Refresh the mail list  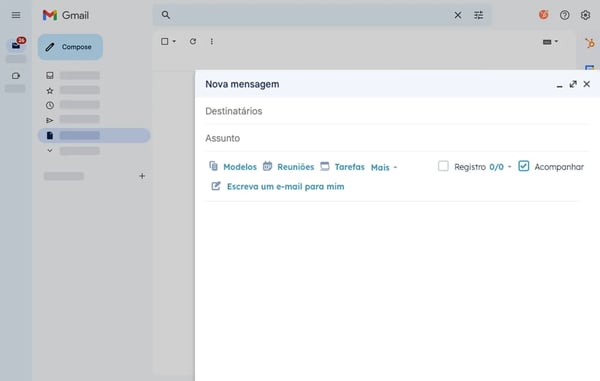[193, 41]
